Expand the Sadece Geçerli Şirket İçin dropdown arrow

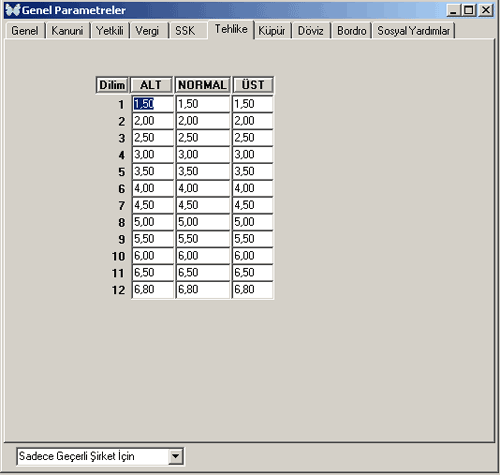tap(176, 456)
